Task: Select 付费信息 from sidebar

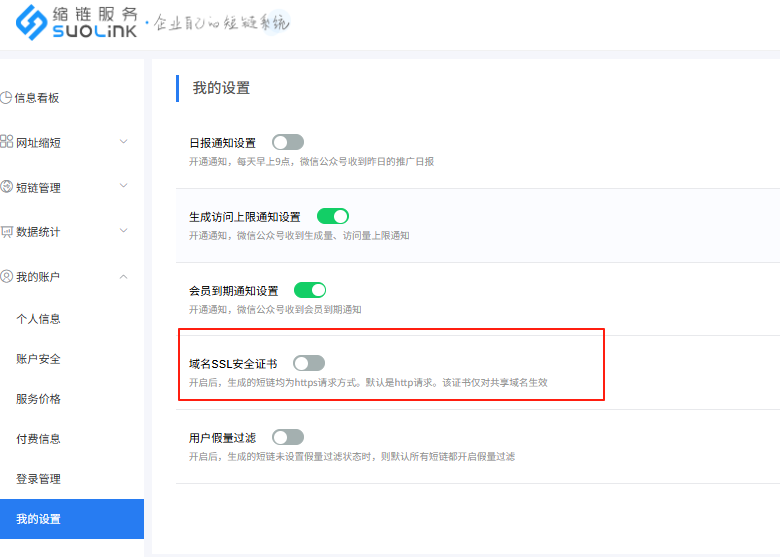Action: [x=38, y=439]
